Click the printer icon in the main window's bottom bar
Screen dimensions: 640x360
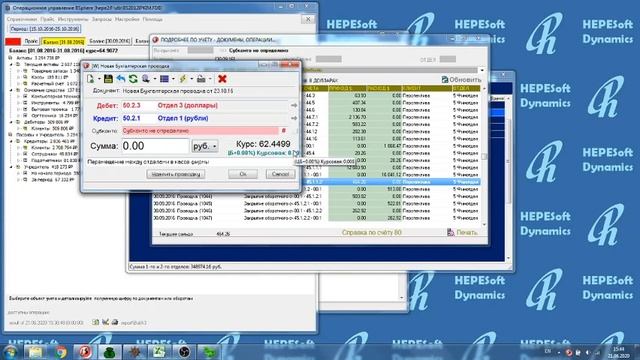(115, 322)
